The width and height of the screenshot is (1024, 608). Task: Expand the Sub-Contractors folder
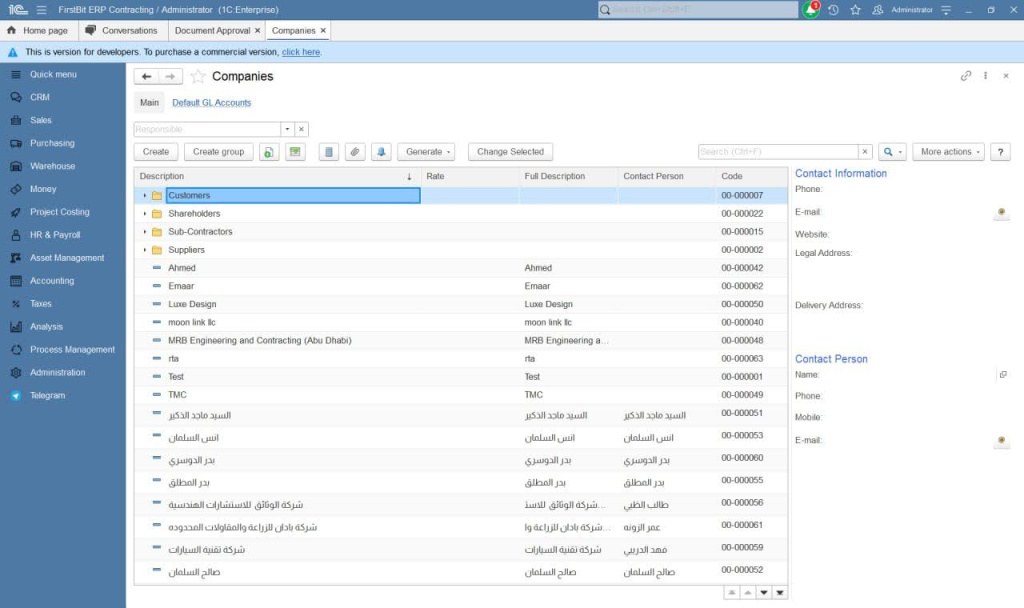(144, 232)
